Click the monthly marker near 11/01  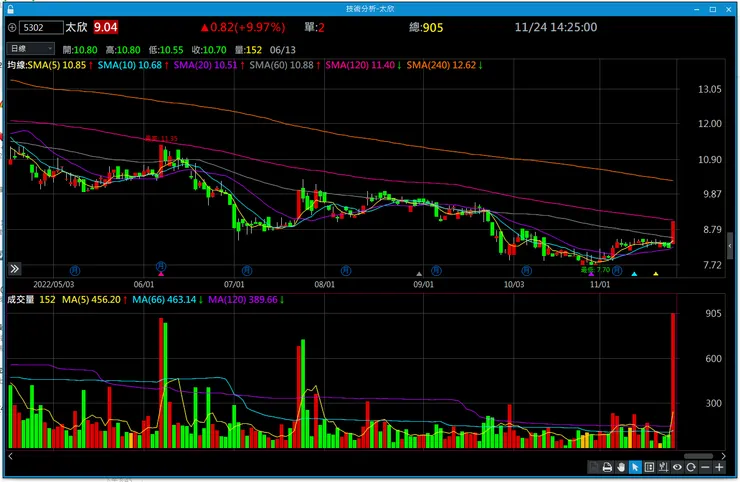pyautogui.click(x=617, y=271)
